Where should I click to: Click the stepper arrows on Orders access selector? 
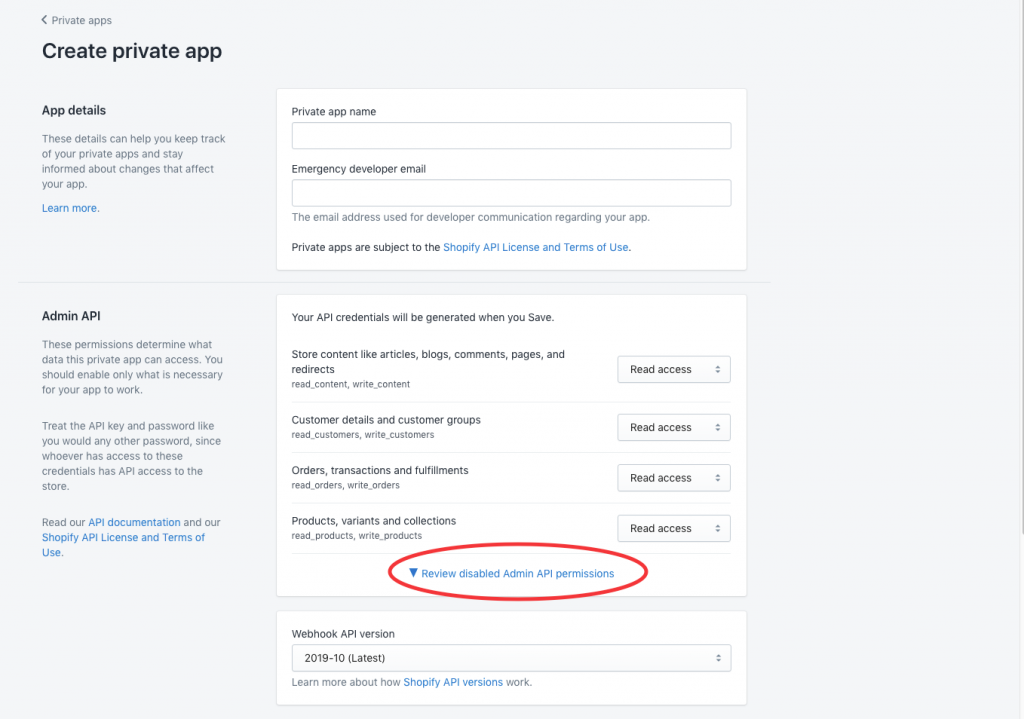(717, 478)
